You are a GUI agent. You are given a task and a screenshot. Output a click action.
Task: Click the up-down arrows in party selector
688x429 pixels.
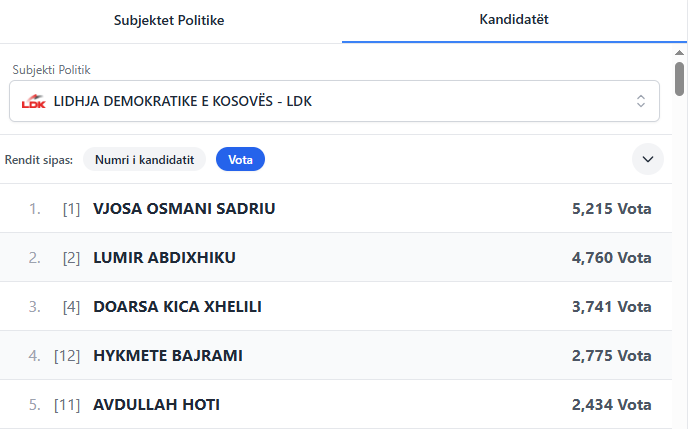pos(641,101)
